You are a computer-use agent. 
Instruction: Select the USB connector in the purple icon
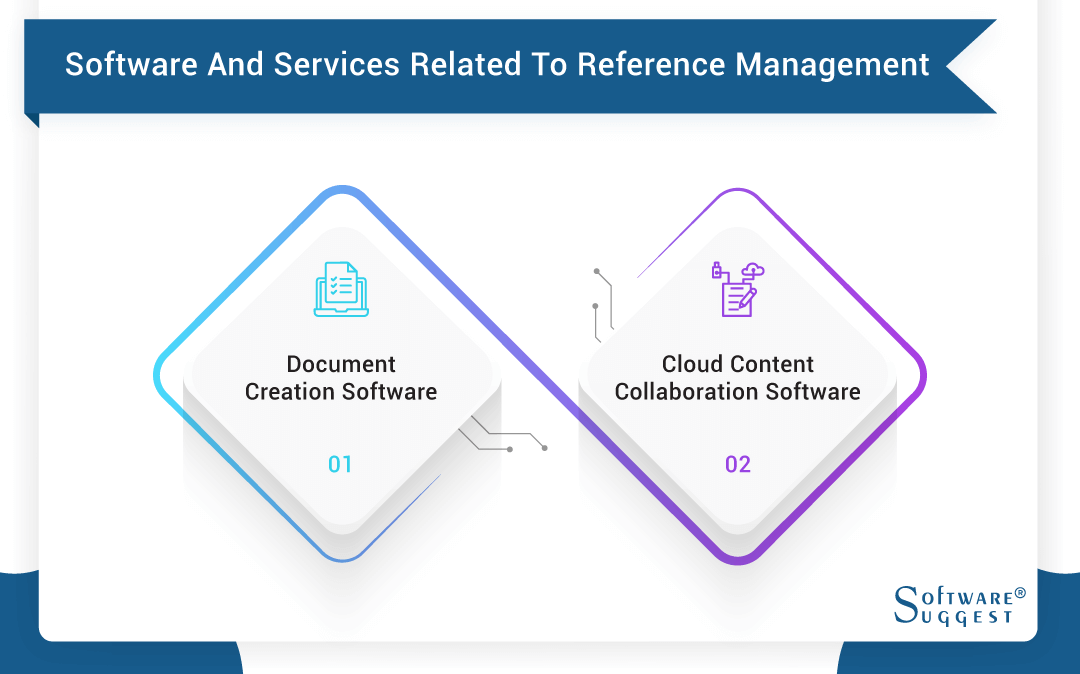[x=718, y=272]
